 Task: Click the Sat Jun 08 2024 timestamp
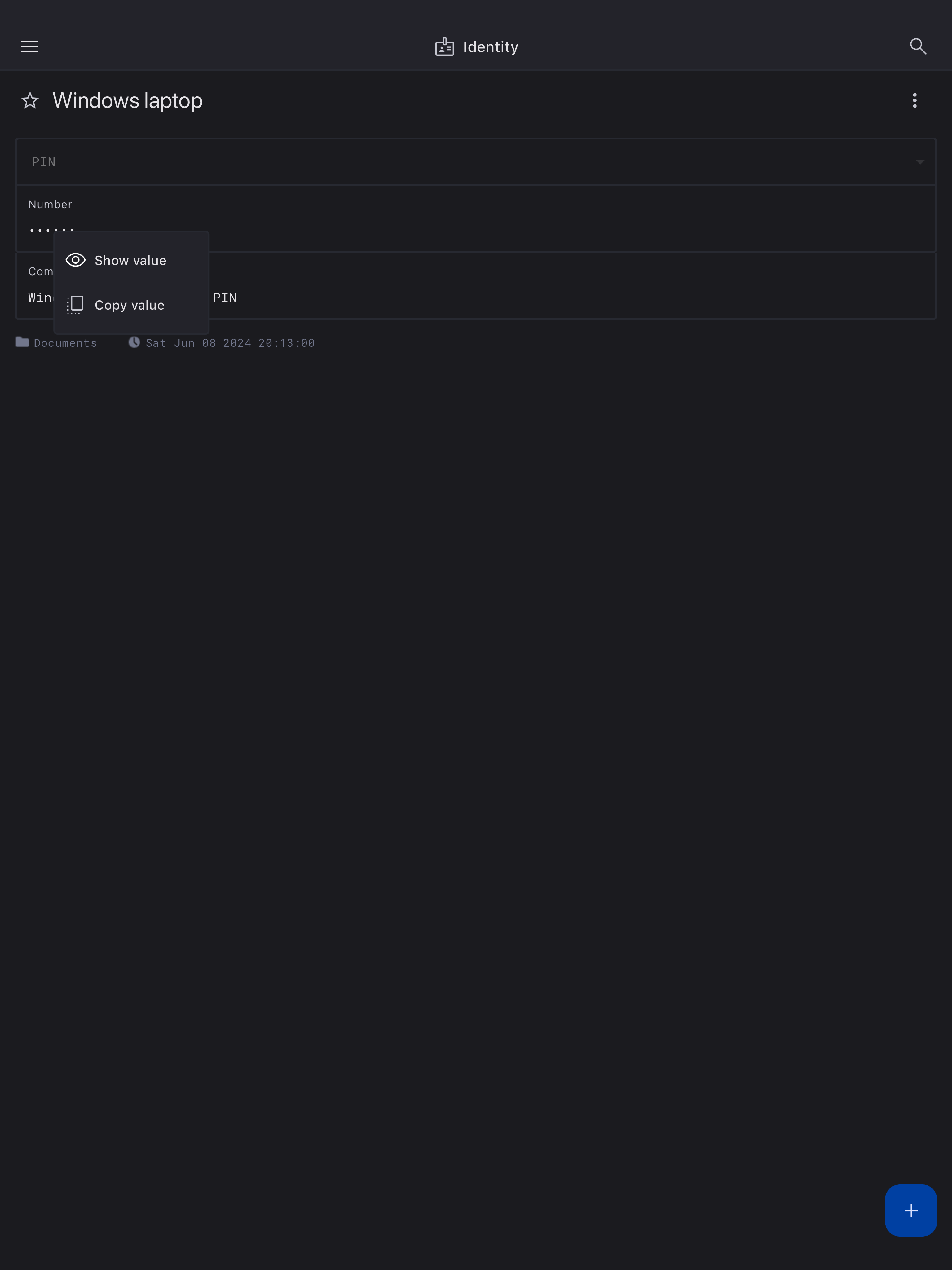pyautogui.click(x=230, y=343)
